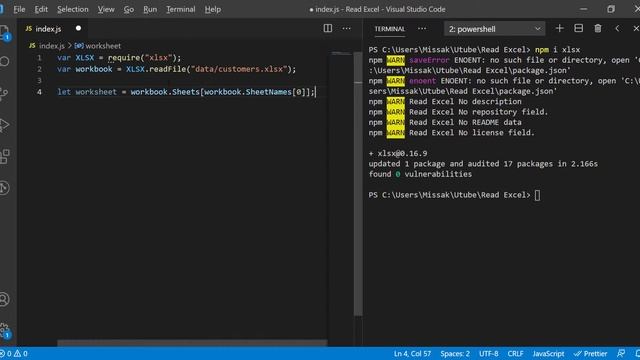Open Run and Debug view
640x360 pixels.
tap(4, 124)
